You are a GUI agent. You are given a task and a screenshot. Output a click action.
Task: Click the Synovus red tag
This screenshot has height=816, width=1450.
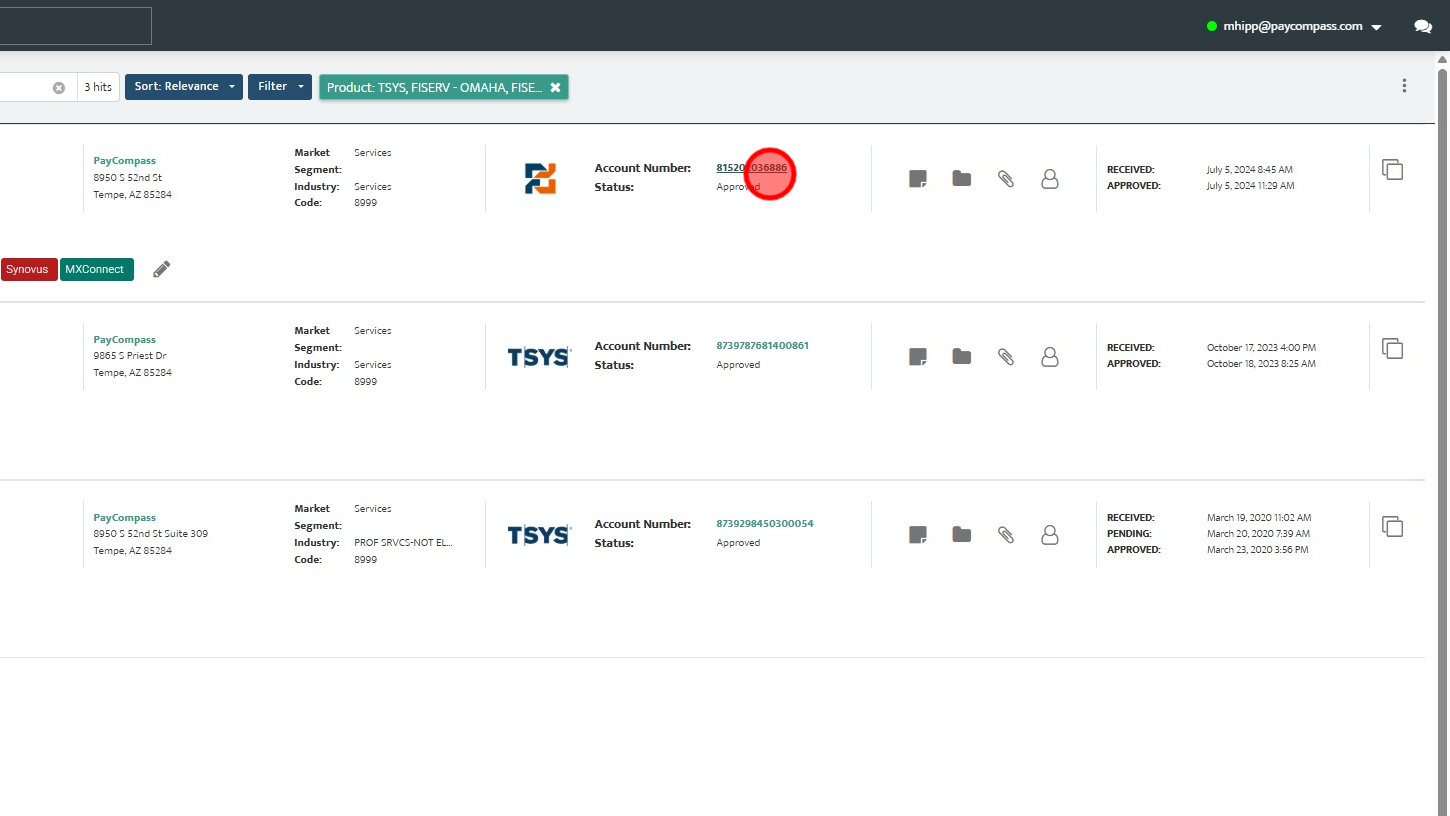pyautogui.click(x=27, y=269)
